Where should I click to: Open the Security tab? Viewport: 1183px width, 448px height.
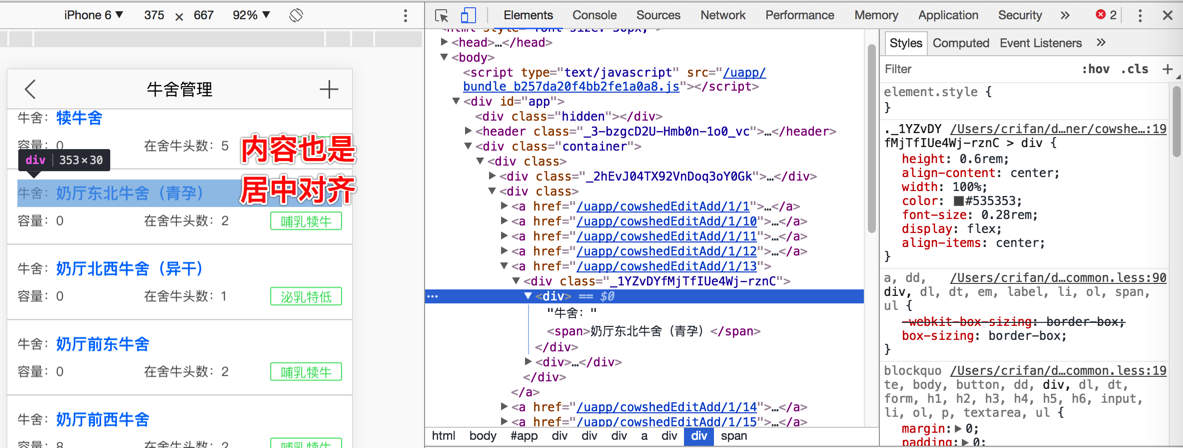(1020, 15)
